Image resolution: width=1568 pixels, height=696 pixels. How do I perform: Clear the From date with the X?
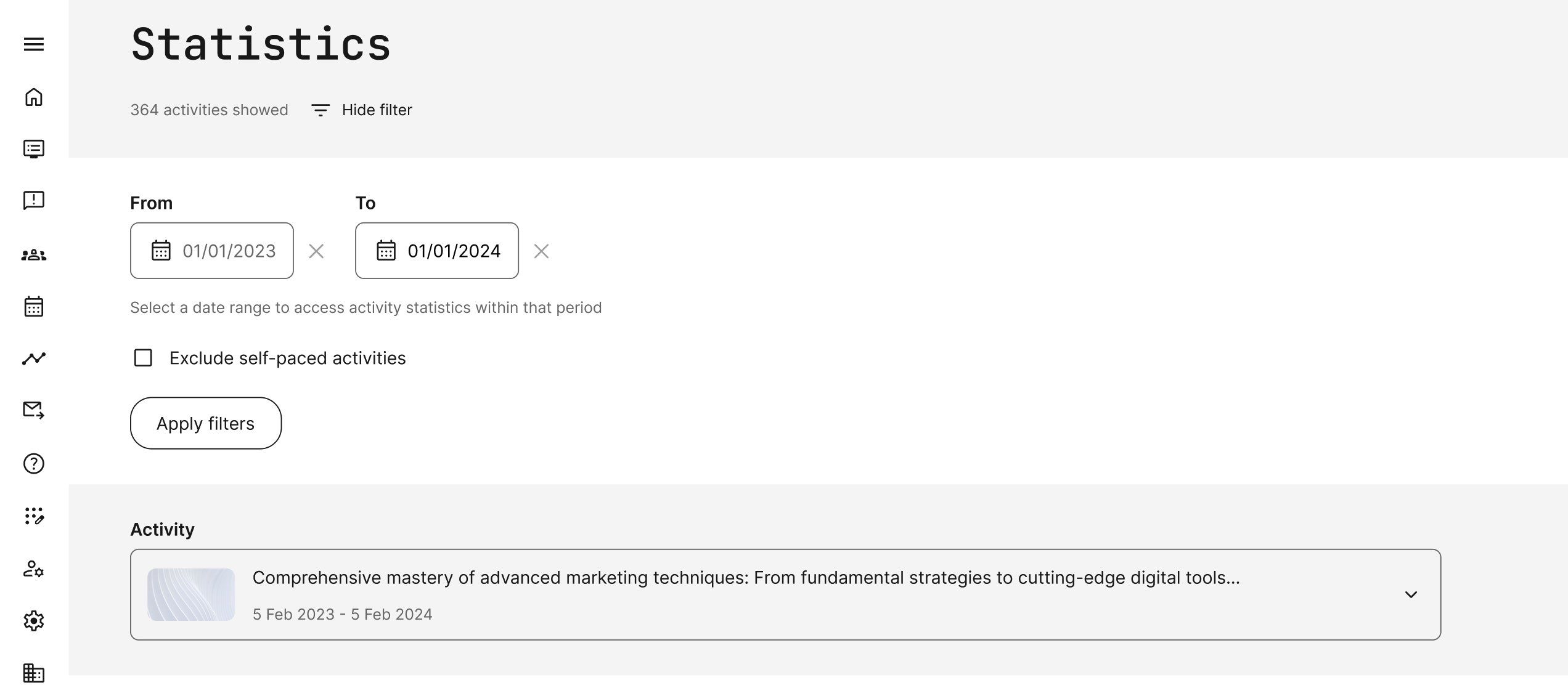point(316,251)
